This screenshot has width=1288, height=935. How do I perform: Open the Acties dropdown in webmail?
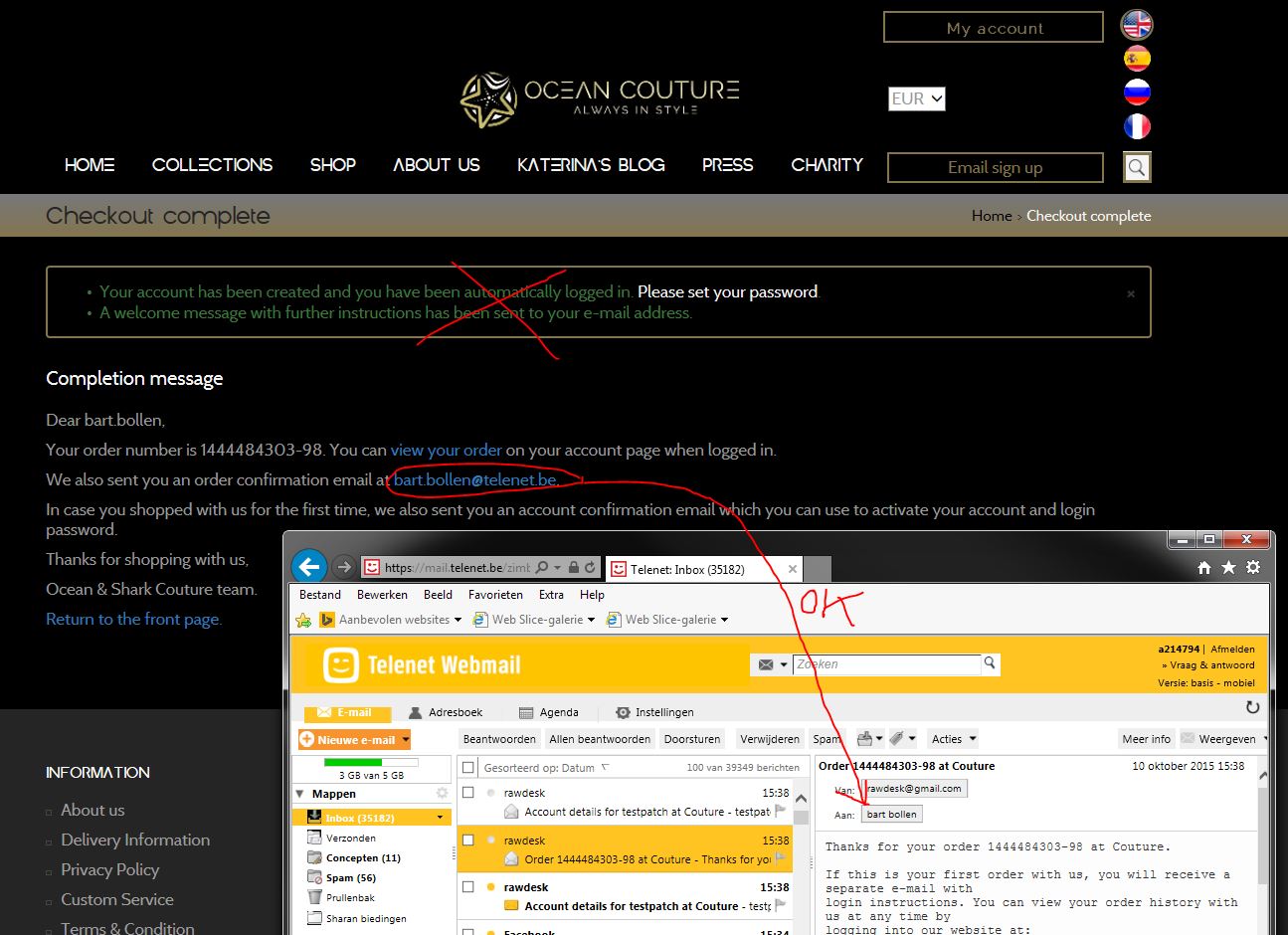[952, 738]
